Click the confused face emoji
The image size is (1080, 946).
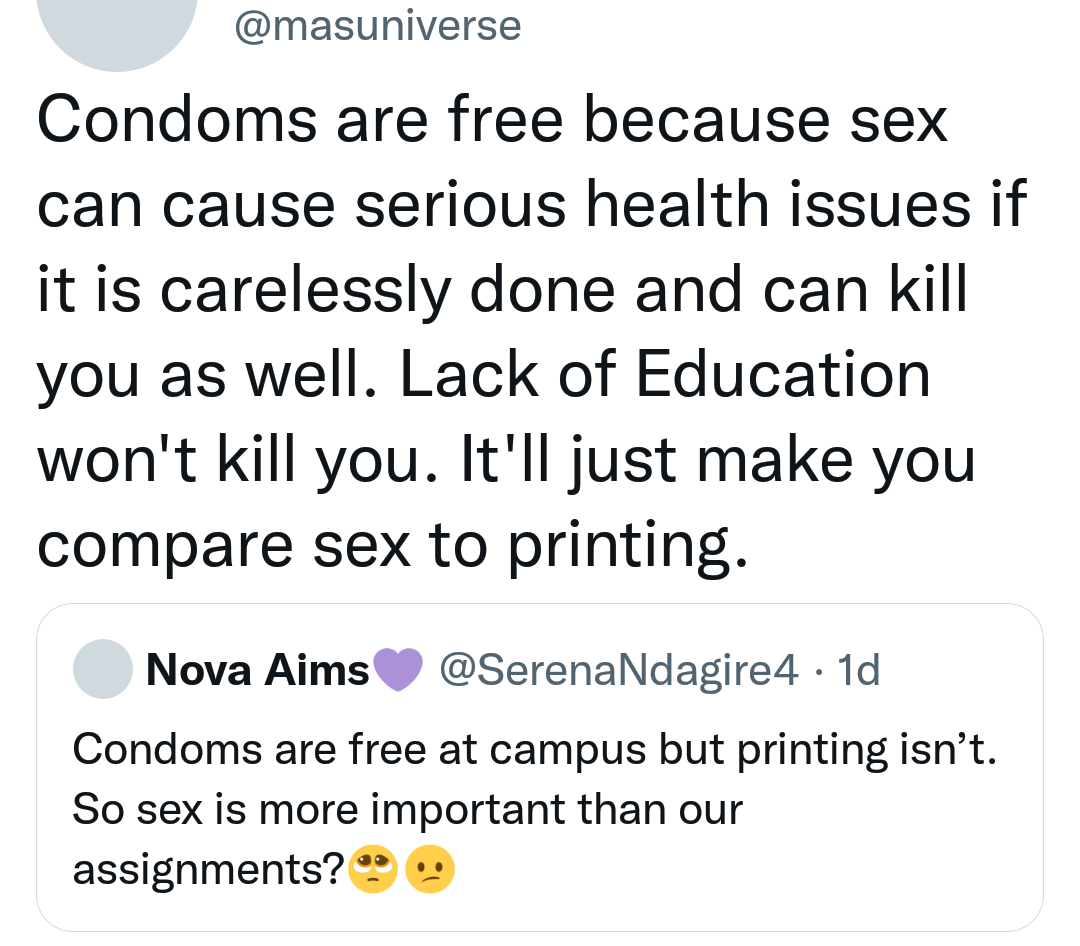click(430, 869)
